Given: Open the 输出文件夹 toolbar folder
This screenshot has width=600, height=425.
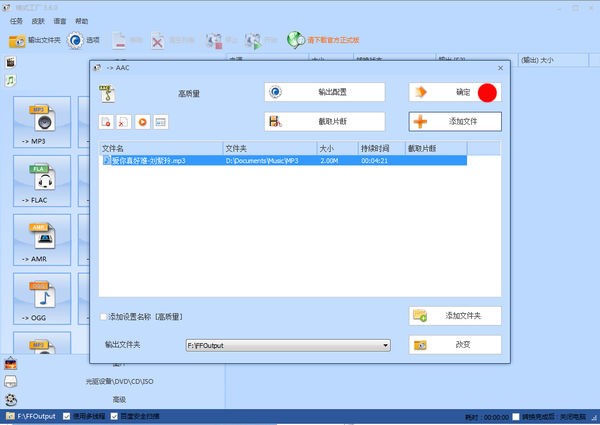Looking at the screenshot, I should click(34, 40).
